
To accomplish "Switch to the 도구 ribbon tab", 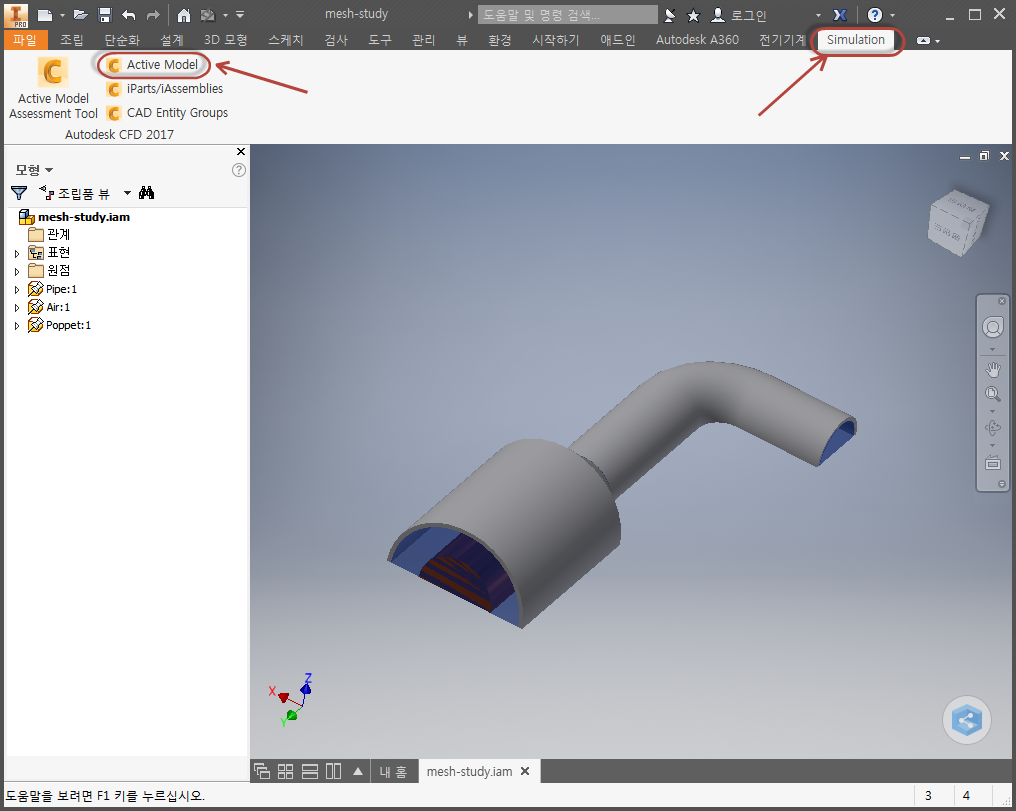I will point(380,40).
